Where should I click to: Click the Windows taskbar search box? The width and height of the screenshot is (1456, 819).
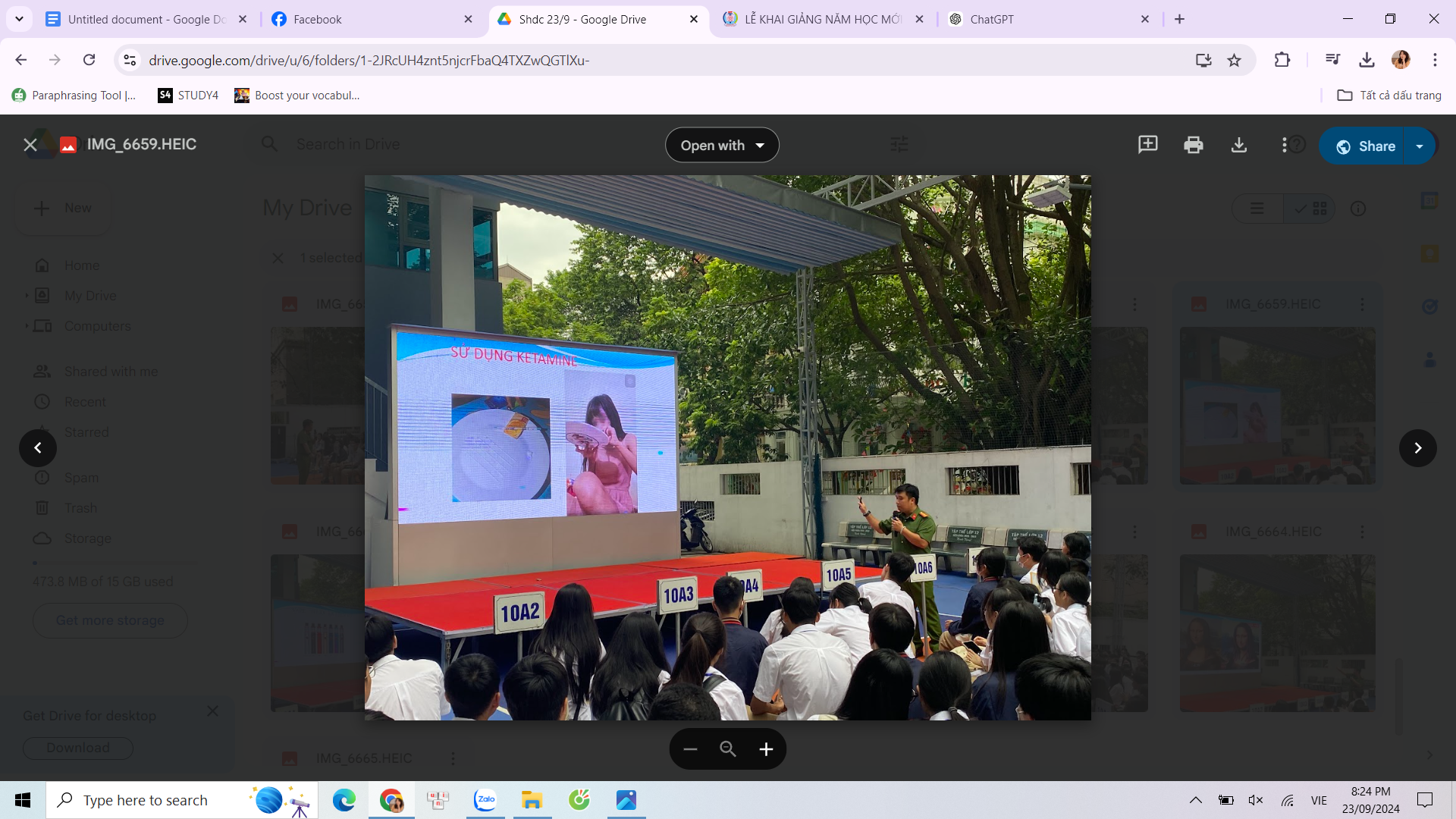click(x=146, y=800)
